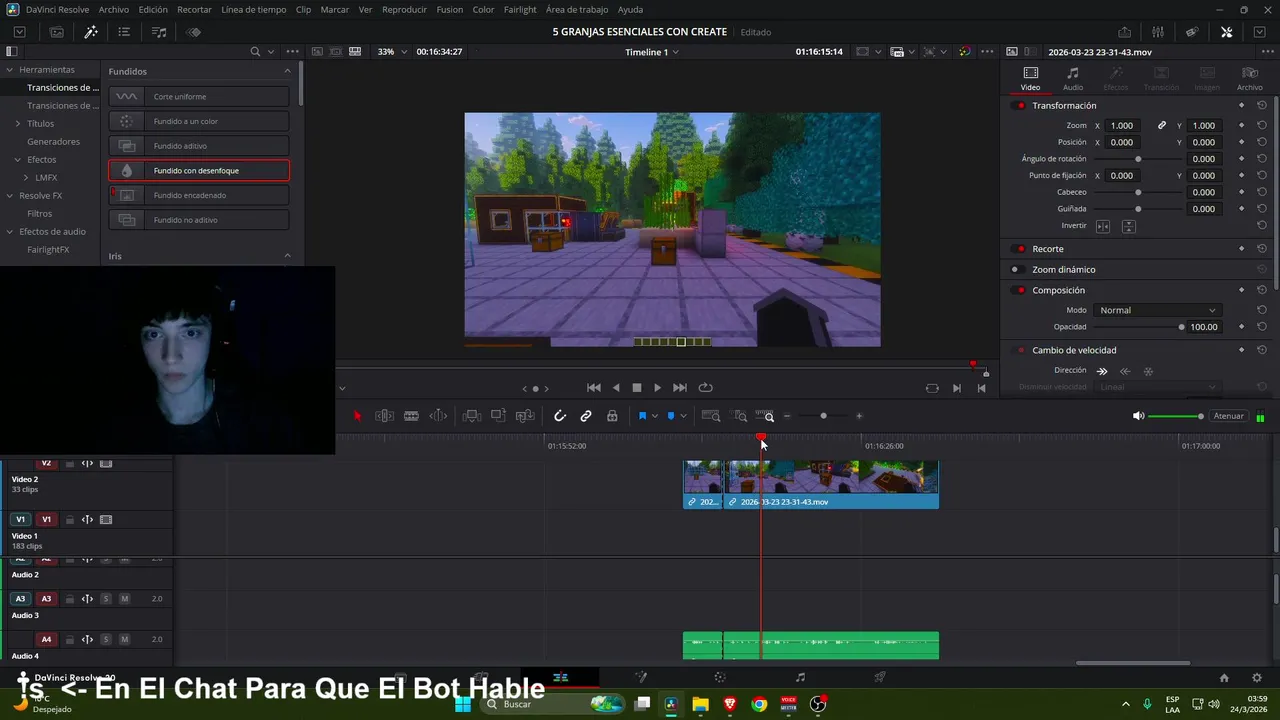Switch to Inspector Audio tab
This screenshot has width=1280, height=720.
[x=1073, y=78]
